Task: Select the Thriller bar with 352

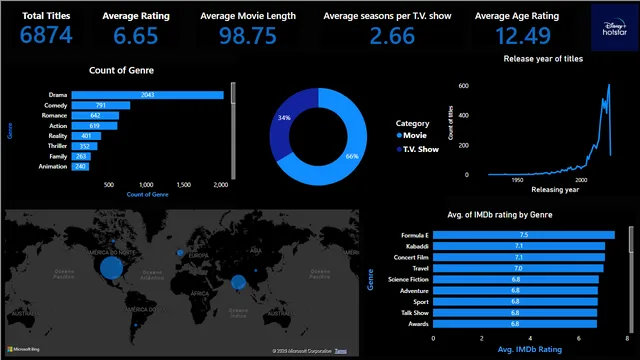Action: click(x=84, y=146)
